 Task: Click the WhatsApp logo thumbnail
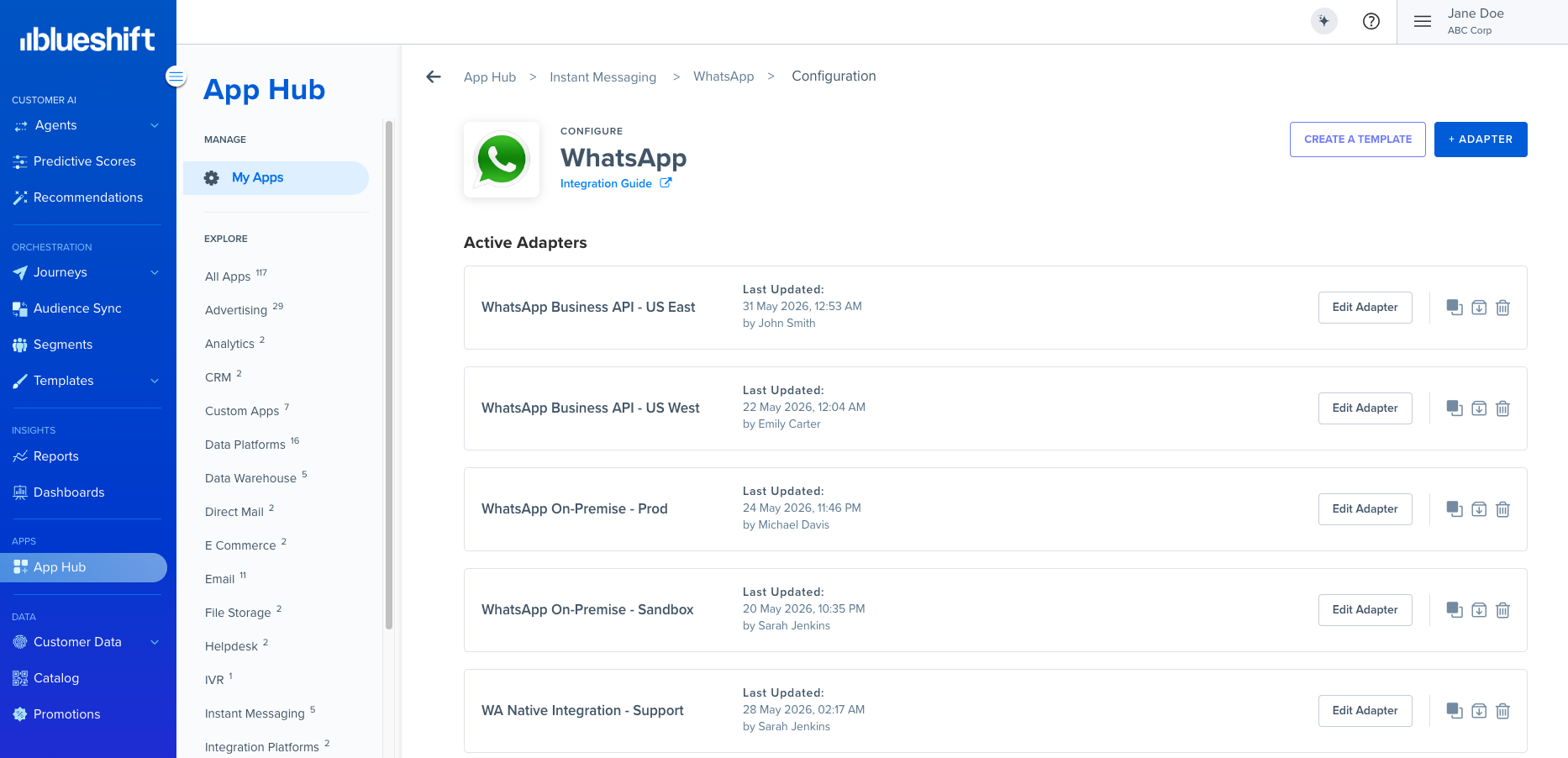tap(502, 160)
